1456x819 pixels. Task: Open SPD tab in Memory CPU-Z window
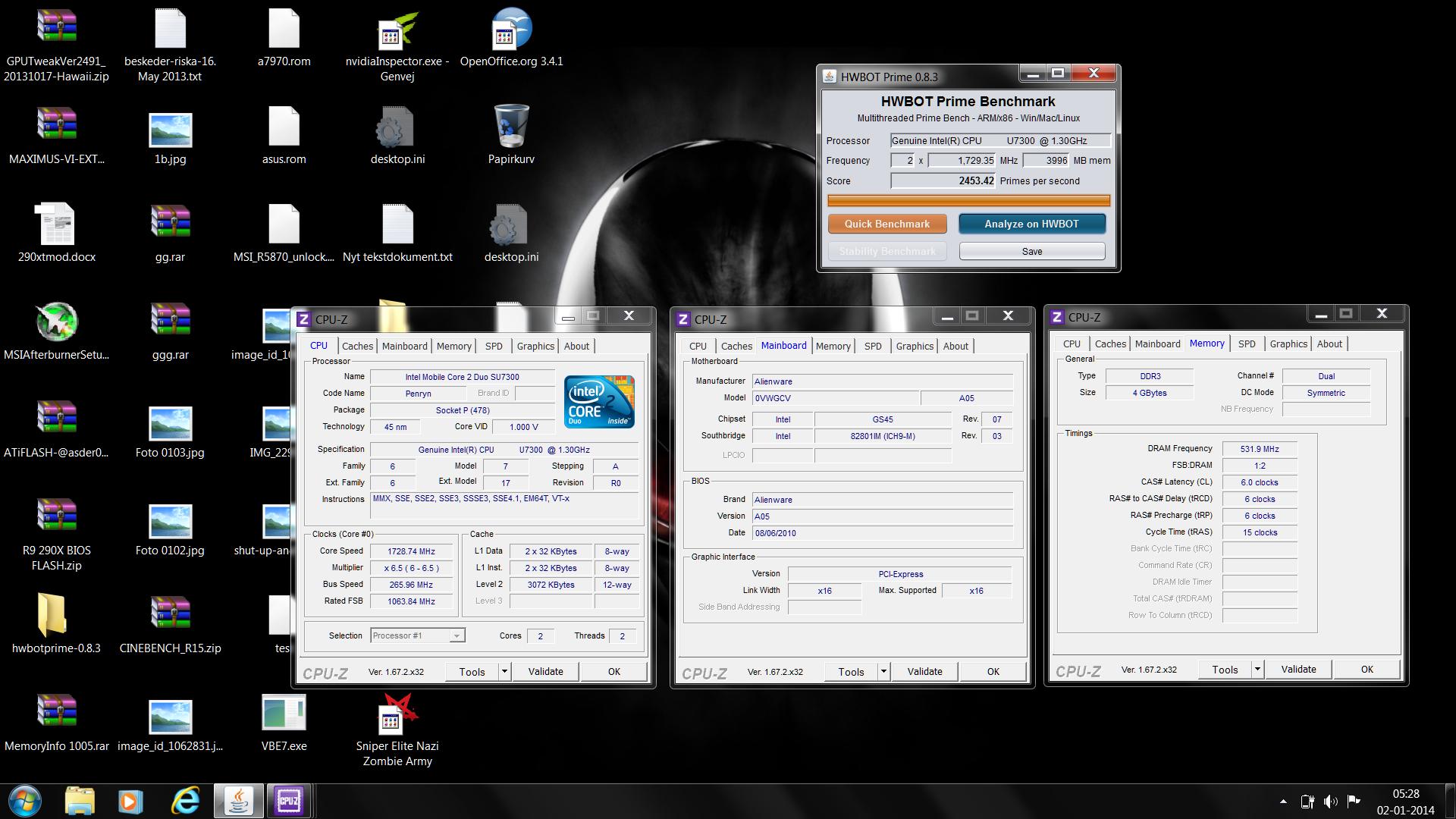tap(1247, 344)
